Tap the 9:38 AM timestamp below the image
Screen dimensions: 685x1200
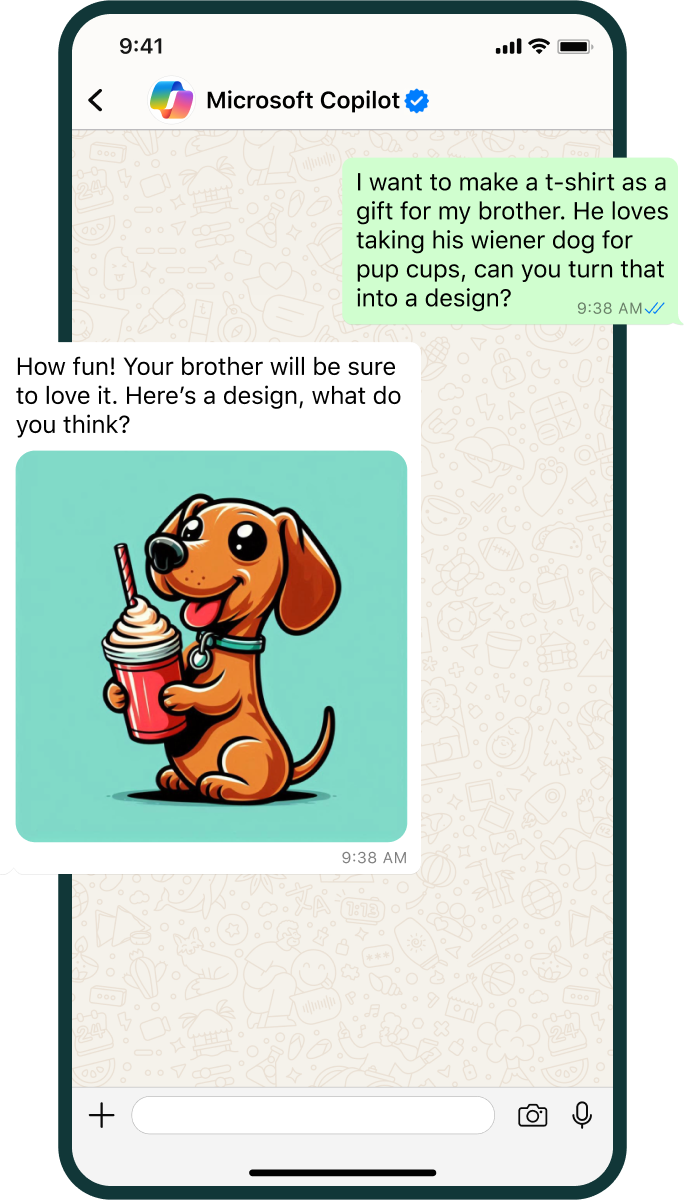pyautogui.click(x=374, y=857)
